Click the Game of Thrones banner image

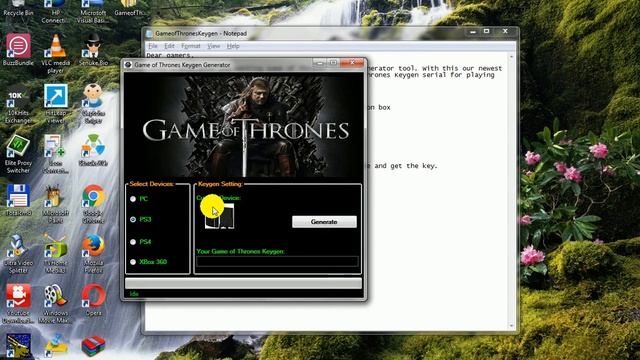coord(244,126)
